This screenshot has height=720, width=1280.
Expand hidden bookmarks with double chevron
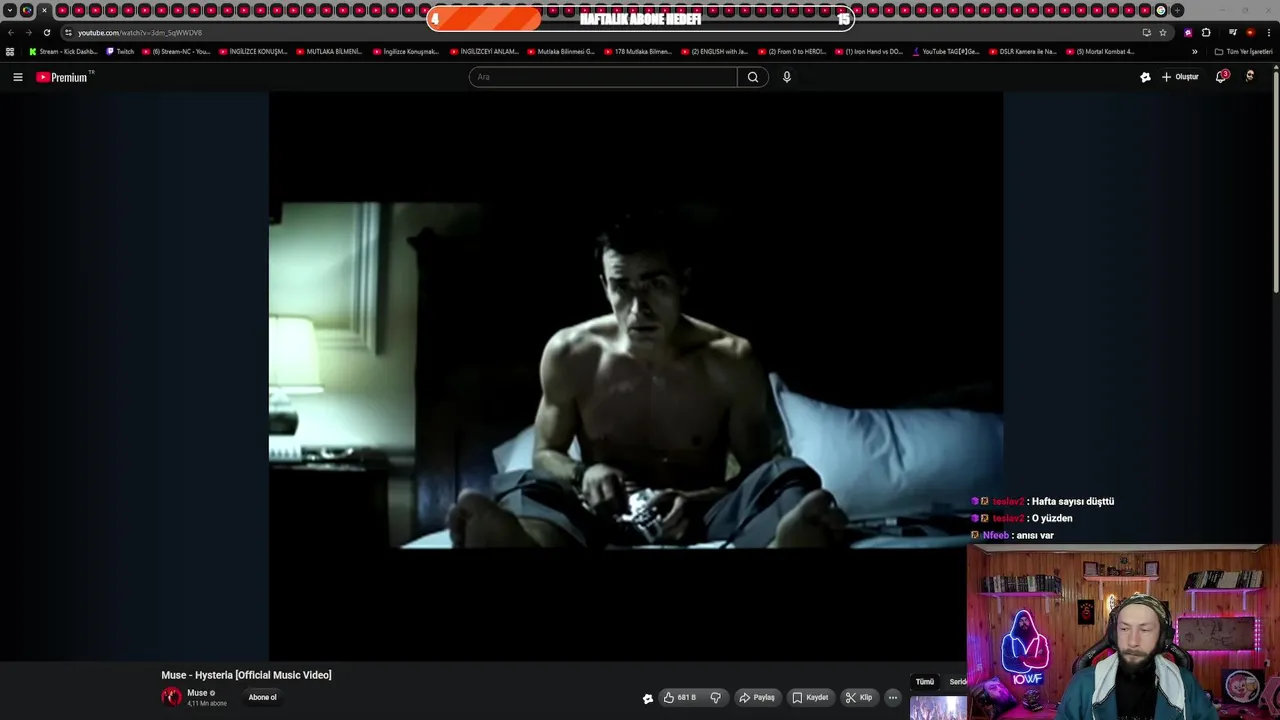coord(1194,51)
